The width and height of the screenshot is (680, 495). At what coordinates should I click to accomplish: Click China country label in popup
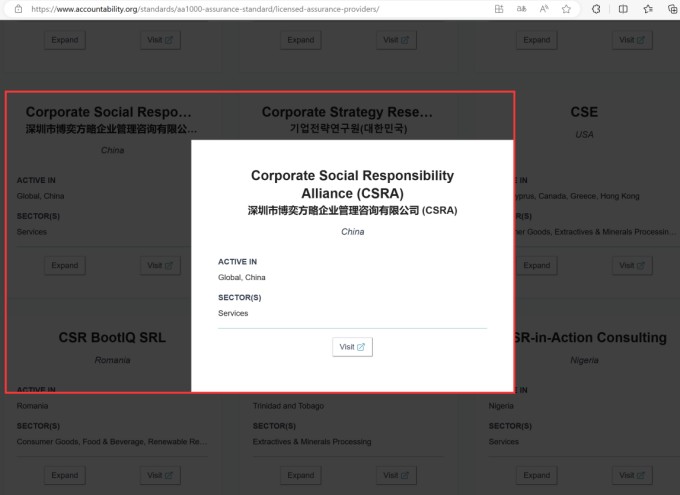353,232
